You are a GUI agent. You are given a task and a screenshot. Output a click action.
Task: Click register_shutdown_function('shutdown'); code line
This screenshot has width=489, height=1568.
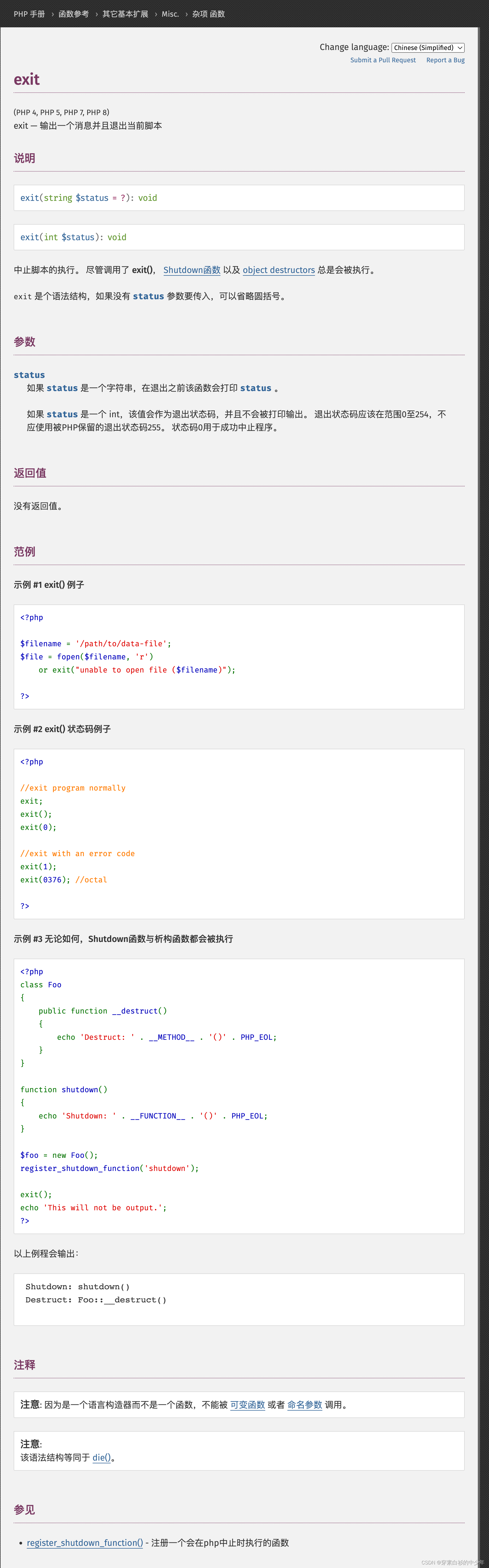coord(110,1169)
